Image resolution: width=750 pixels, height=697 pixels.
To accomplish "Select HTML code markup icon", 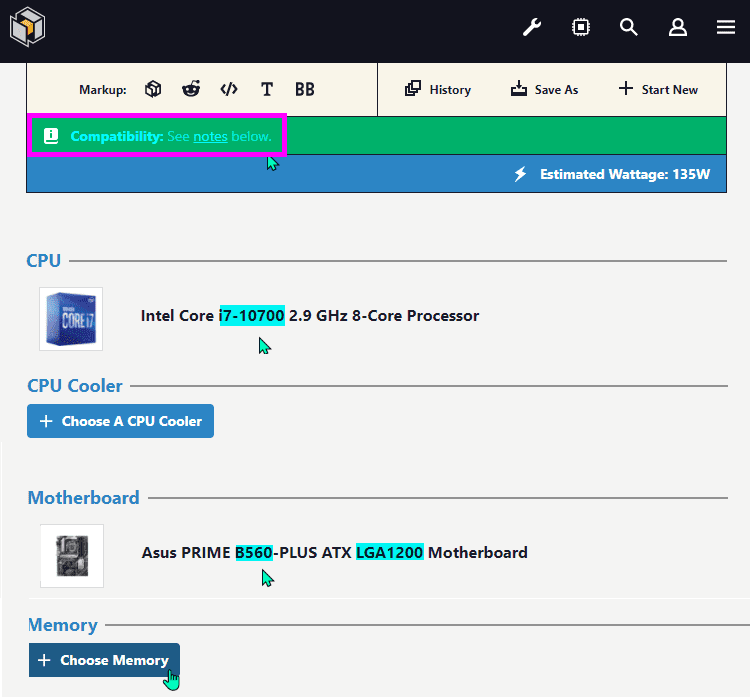I will [x=229, y=89].
